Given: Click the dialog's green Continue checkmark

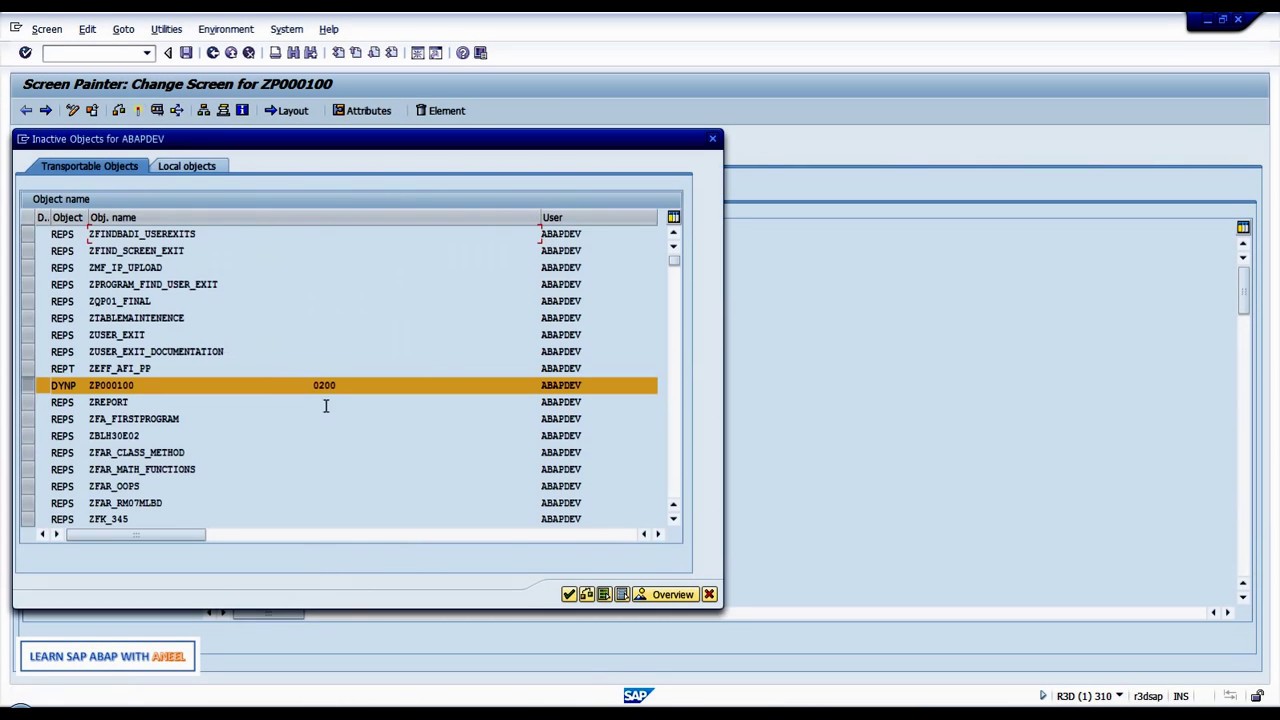Looking at the screenshot, I should coord(569,595).
